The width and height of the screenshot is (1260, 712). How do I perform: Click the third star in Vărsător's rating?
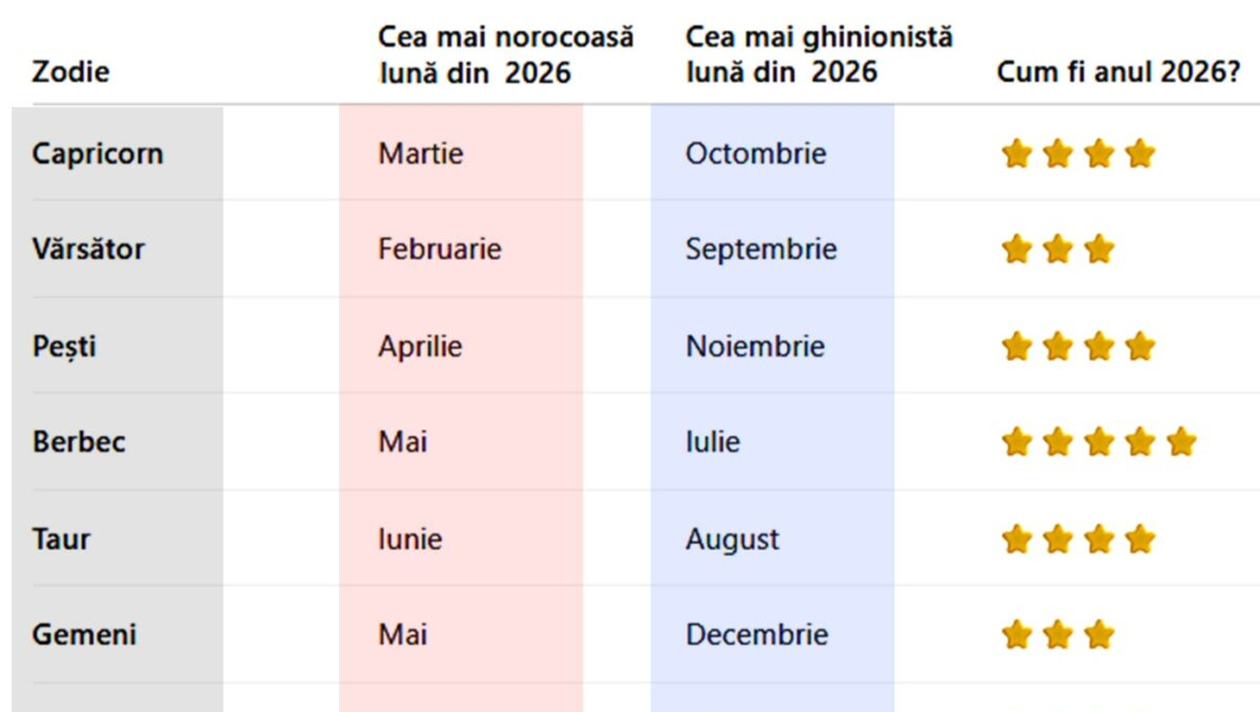point(1099,249)
